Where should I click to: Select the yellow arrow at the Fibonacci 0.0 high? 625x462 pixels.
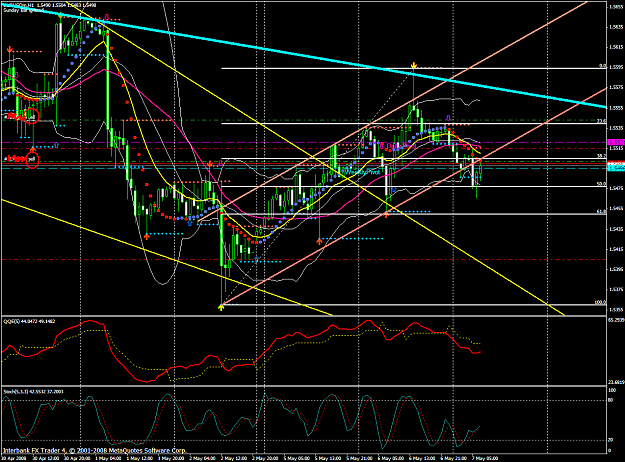(x=414, y=65)
